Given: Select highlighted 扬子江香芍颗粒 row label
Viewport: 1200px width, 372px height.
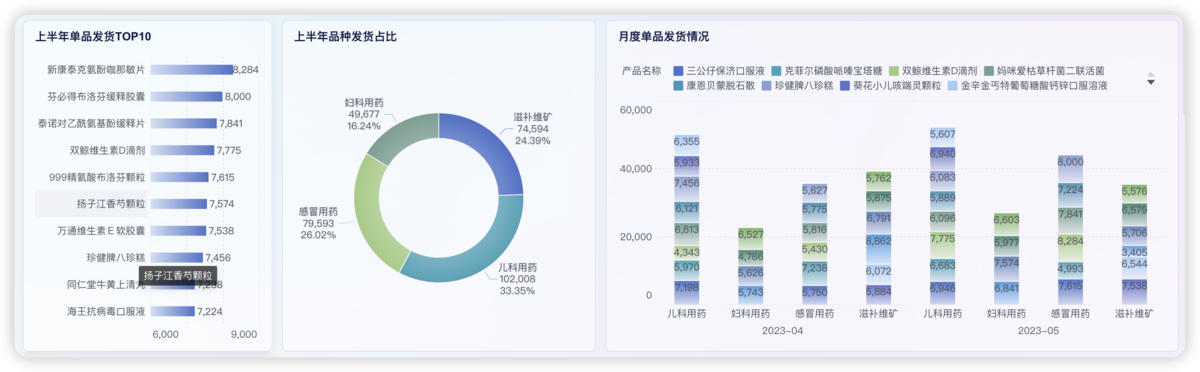Looking at the screenshot, I should click(111, 204).
